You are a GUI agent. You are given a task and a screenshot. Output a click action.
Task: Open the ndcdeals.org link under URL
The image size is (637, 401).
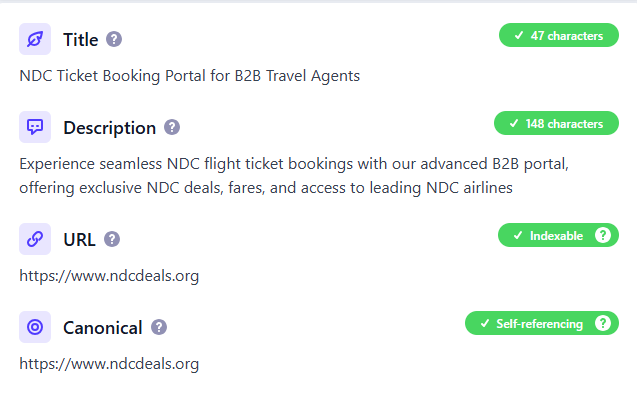click(x=109, y=276)
